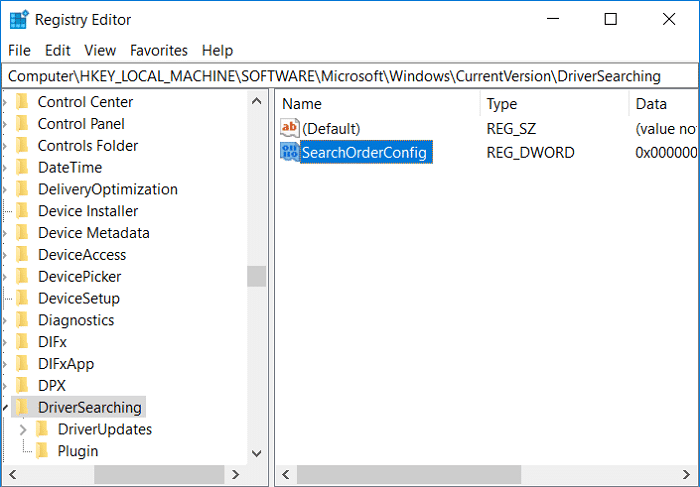Viewport: 700px width, 487px height.
Task: Click the DPX folder icon
Action: [22, 386]
